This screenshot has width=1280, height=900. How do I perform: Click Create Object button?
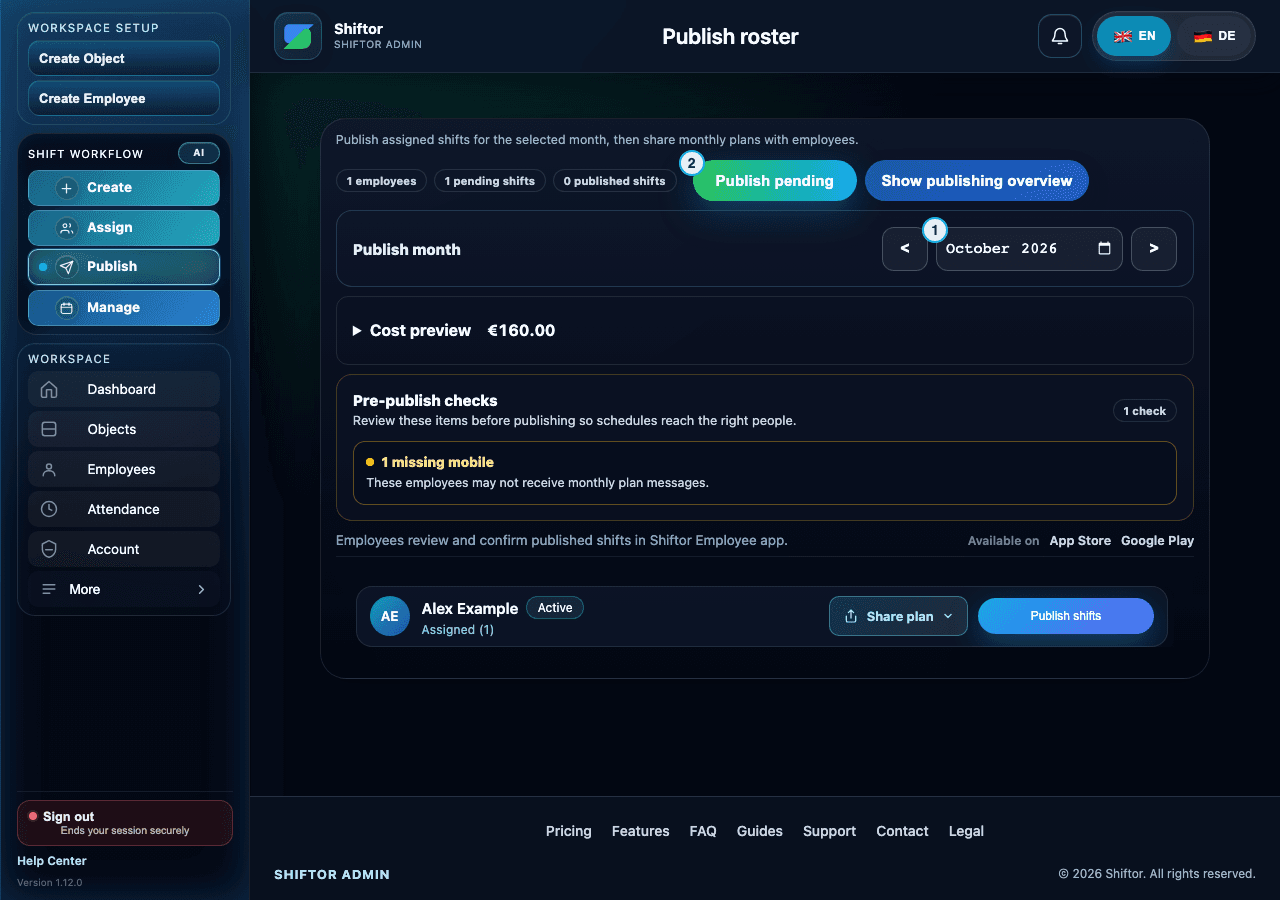point(124,58)
